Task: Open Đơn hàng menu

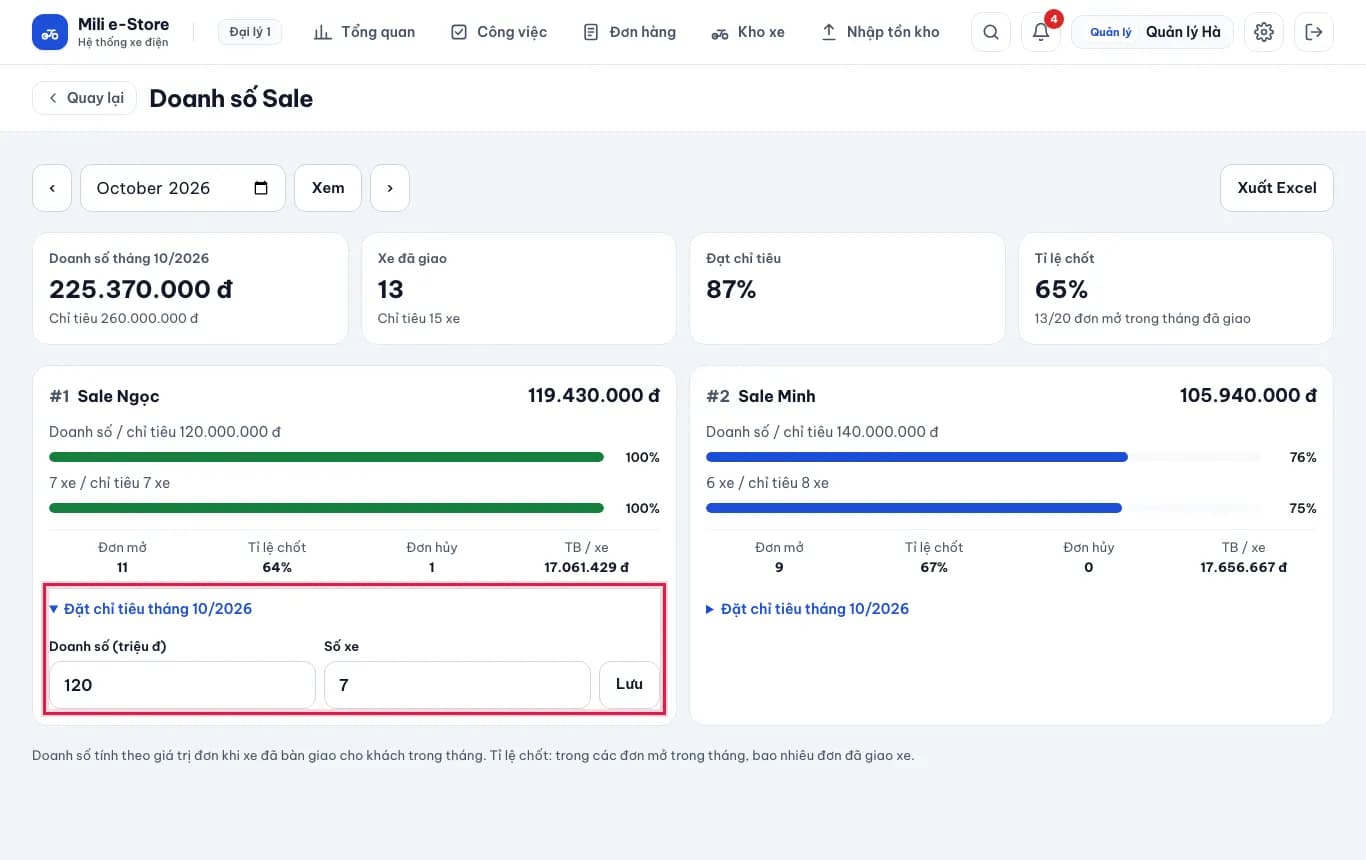Action: pos(629,32)
